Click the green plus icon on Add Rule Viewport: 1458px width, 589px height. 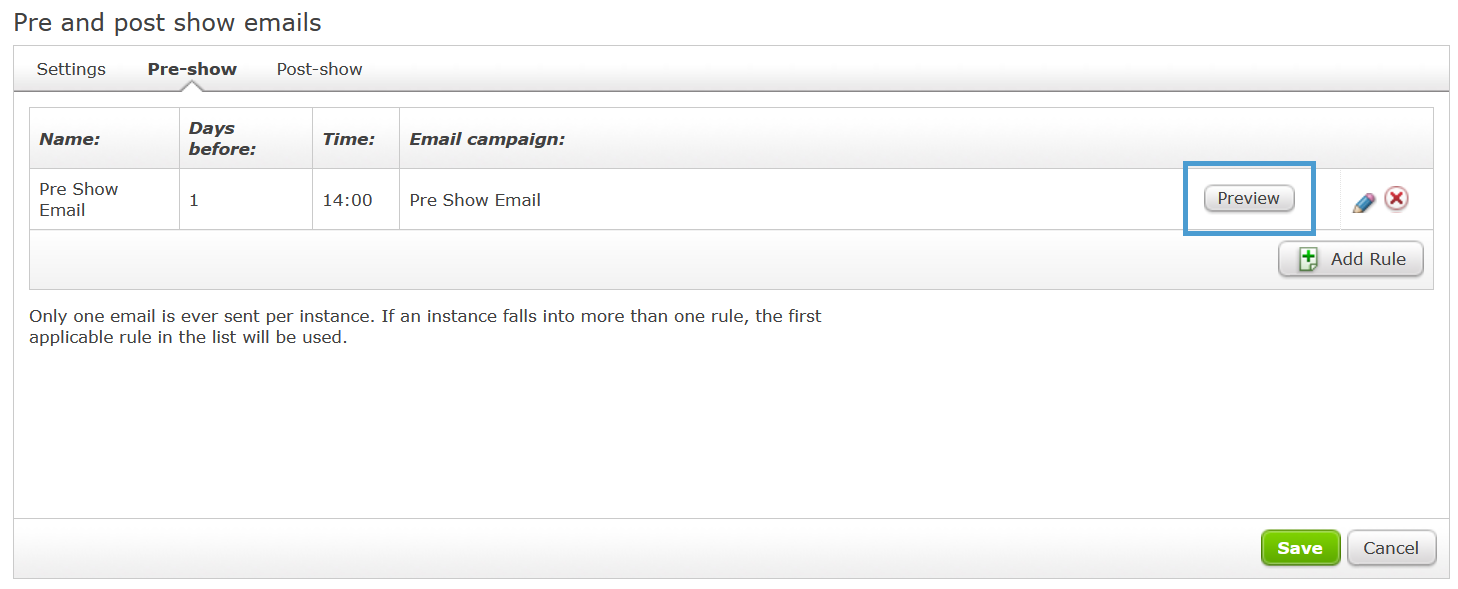point(1308,260)
